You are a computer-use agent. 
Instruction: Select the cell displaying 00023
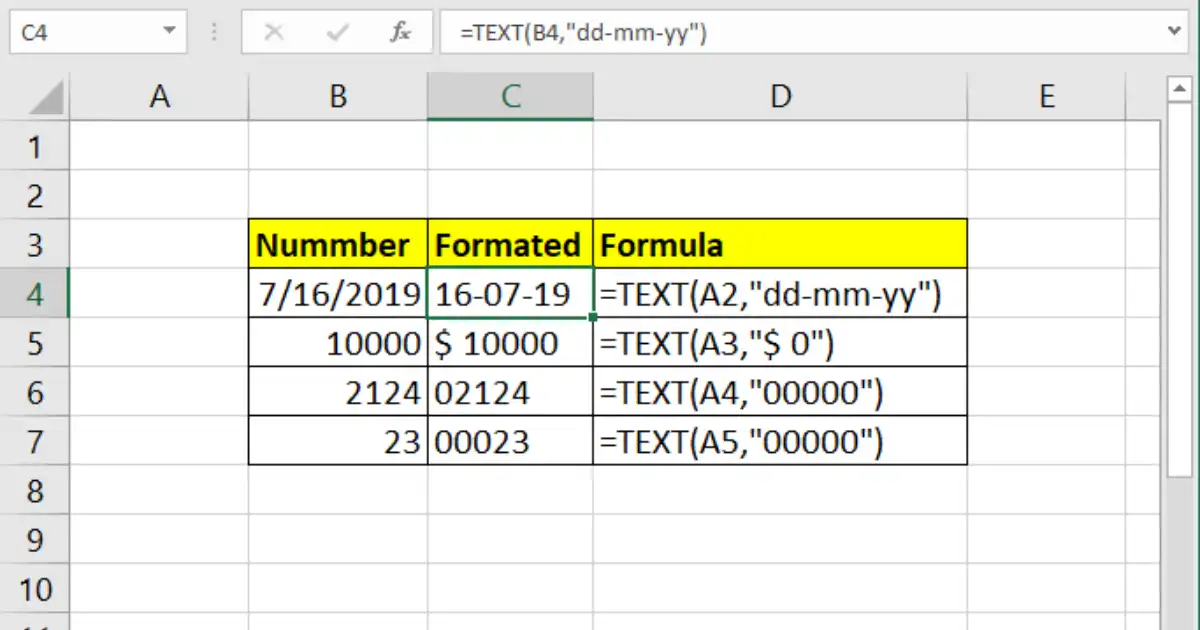click(x=510, y=441)
